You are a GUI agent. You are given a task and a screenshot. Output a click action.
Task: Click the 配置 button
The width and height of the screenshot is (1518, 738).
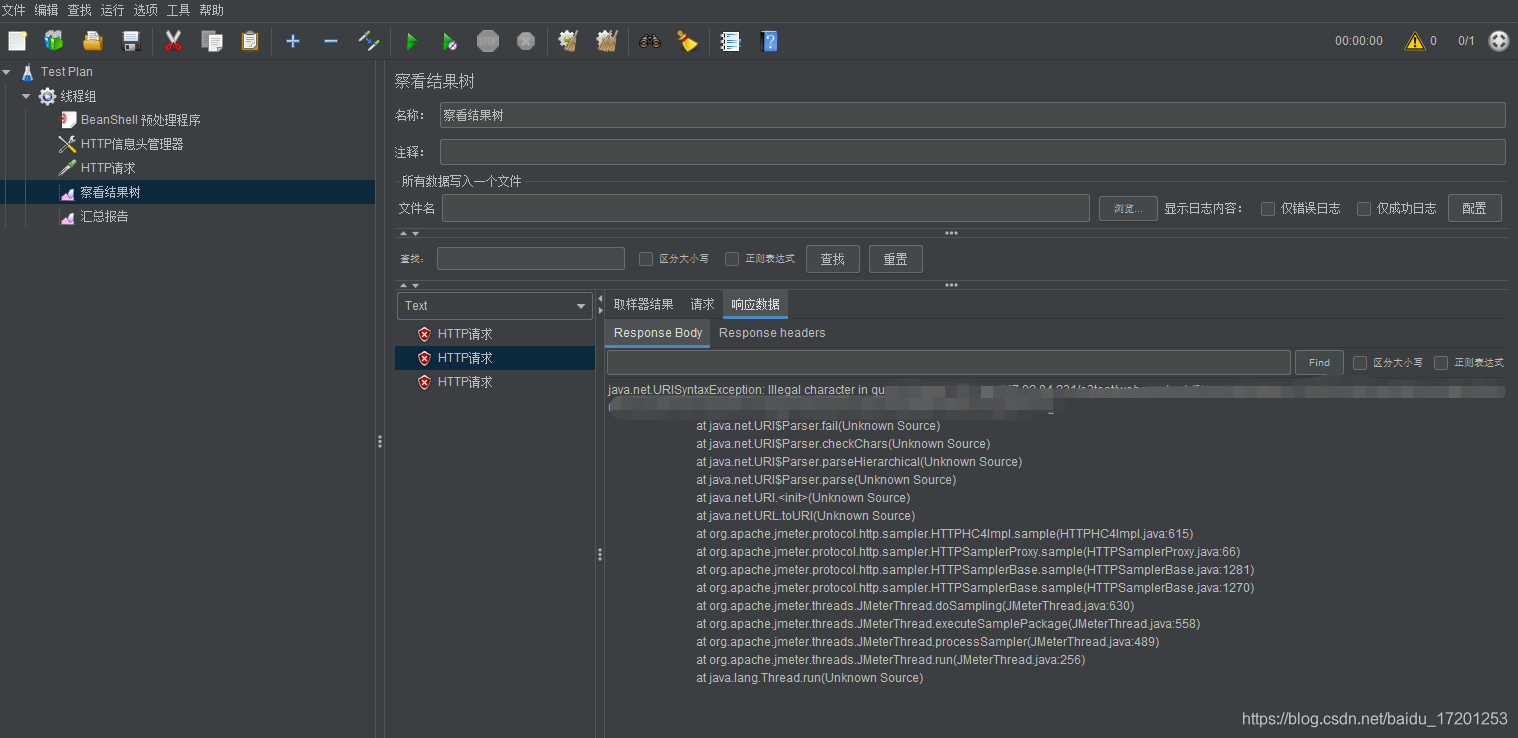click(x=1474, y=208)
